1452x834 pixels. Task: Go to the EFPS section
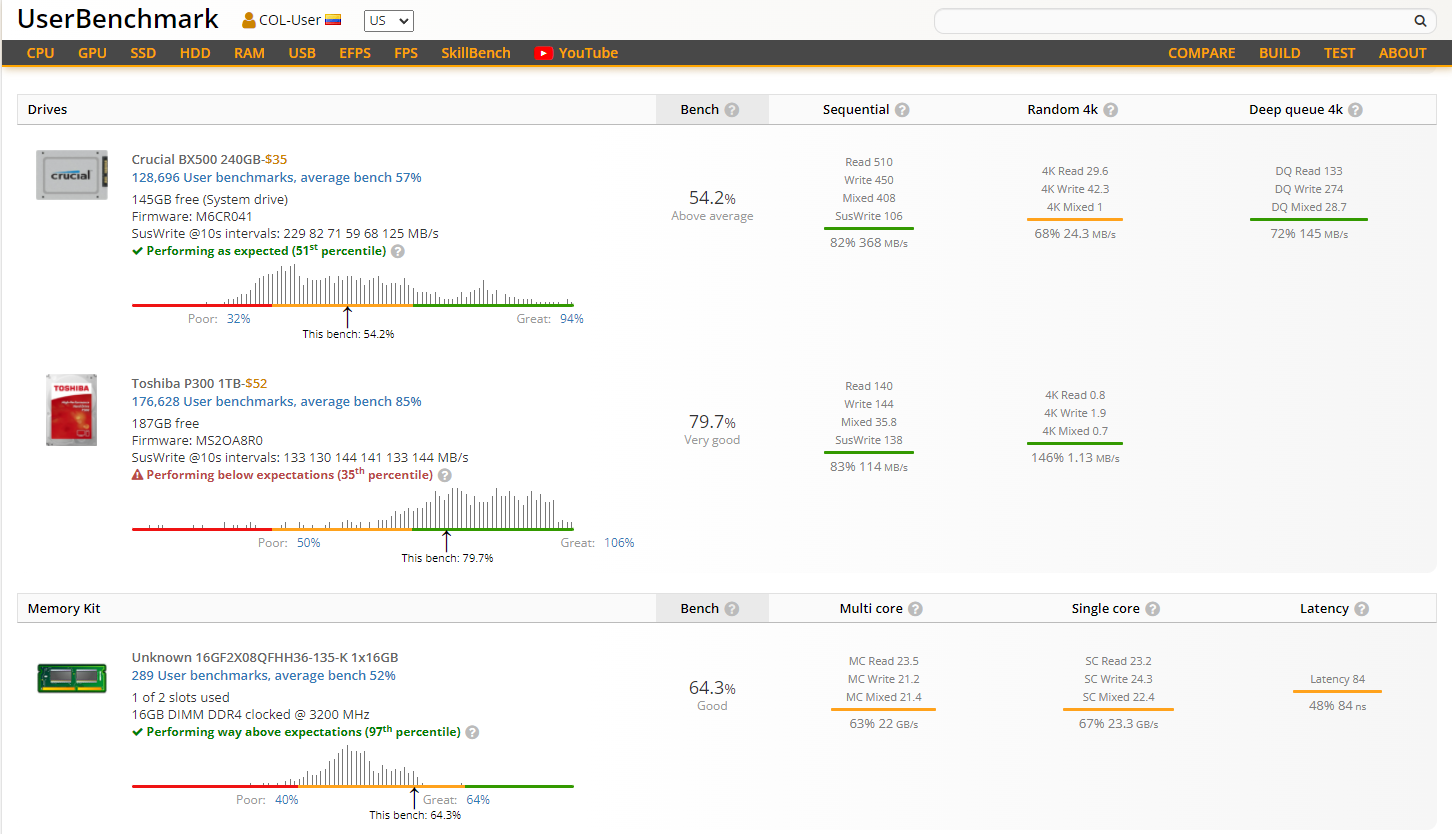click(x=355, y=53)
